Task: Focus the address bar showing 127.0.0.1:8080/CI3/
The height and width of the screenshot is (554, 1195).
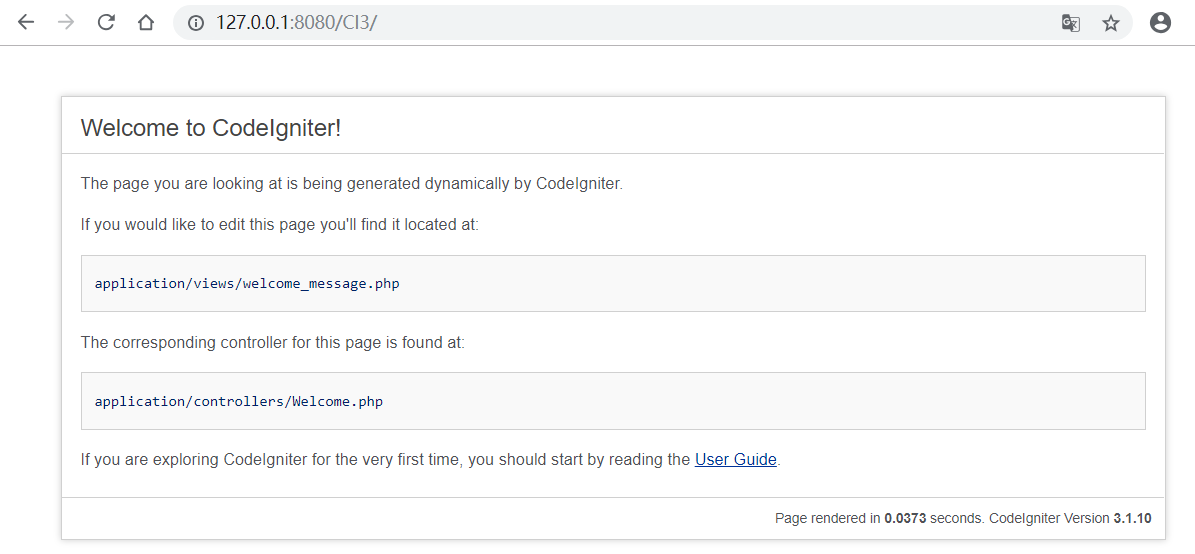Action: 652,23
